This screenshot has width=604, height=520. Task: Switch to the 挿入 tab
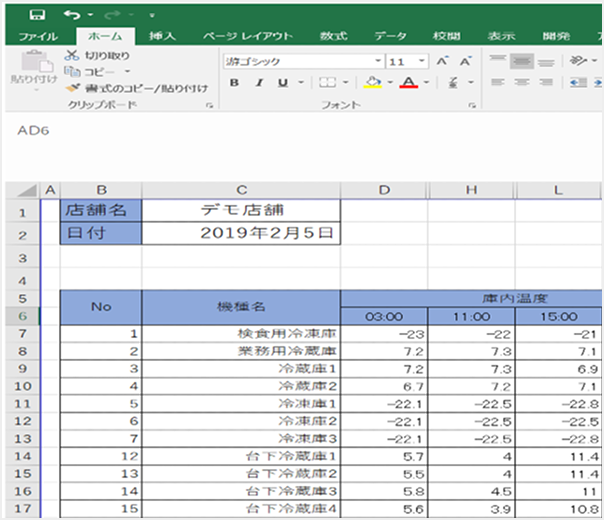(x=162, y=36)
